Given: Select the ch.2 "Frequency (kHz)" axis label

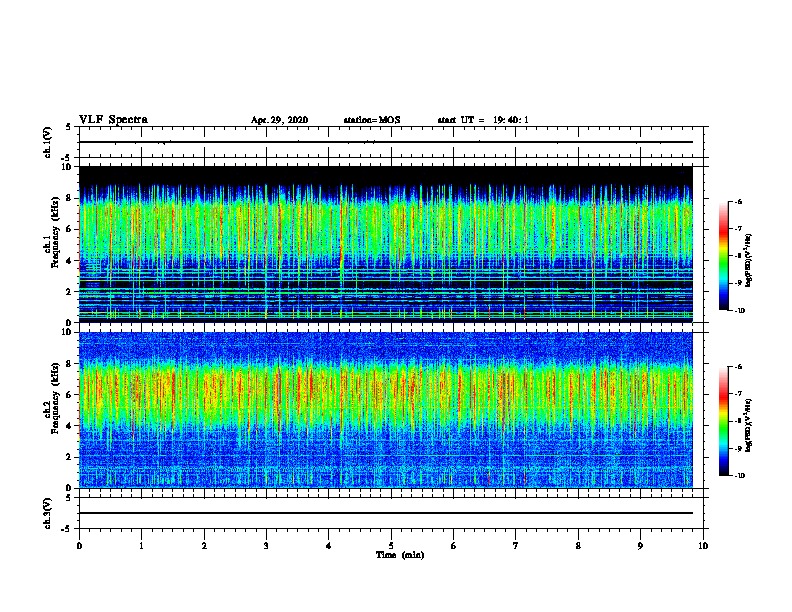Looking at the screenshot, I should point(55,398).
